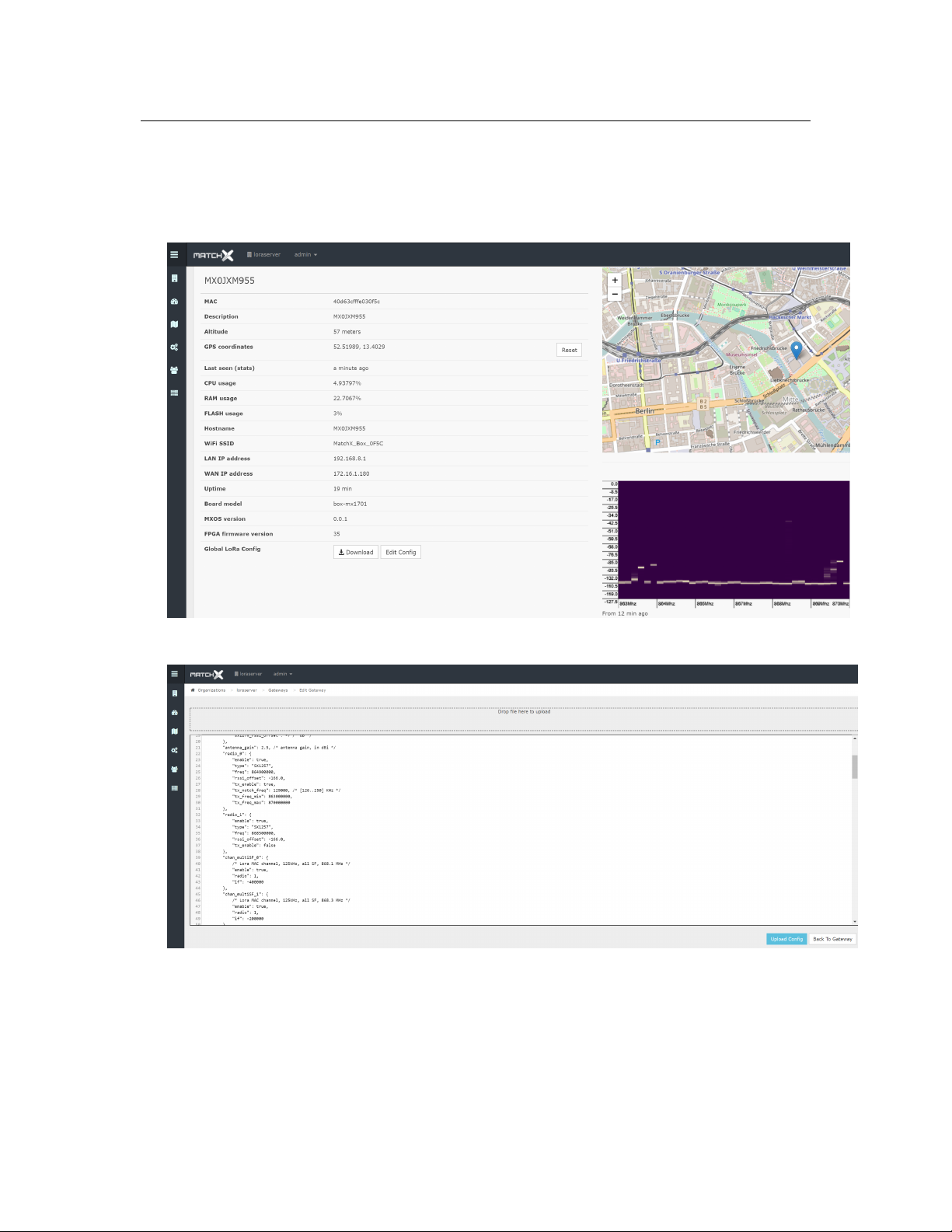Click scroll-up arrow of config editor
The image size is (952, 1232).
click(x=855, y=738)
